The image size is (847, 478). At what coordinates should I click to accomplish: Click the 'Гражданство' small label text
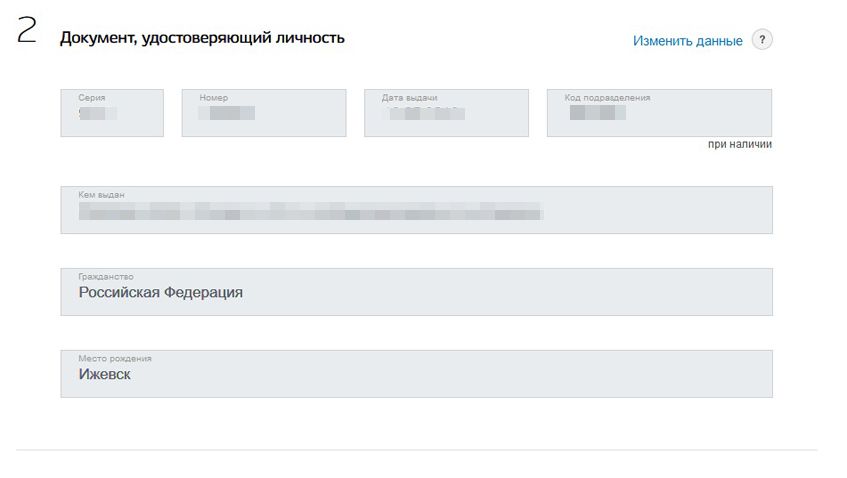coord(106,277)
